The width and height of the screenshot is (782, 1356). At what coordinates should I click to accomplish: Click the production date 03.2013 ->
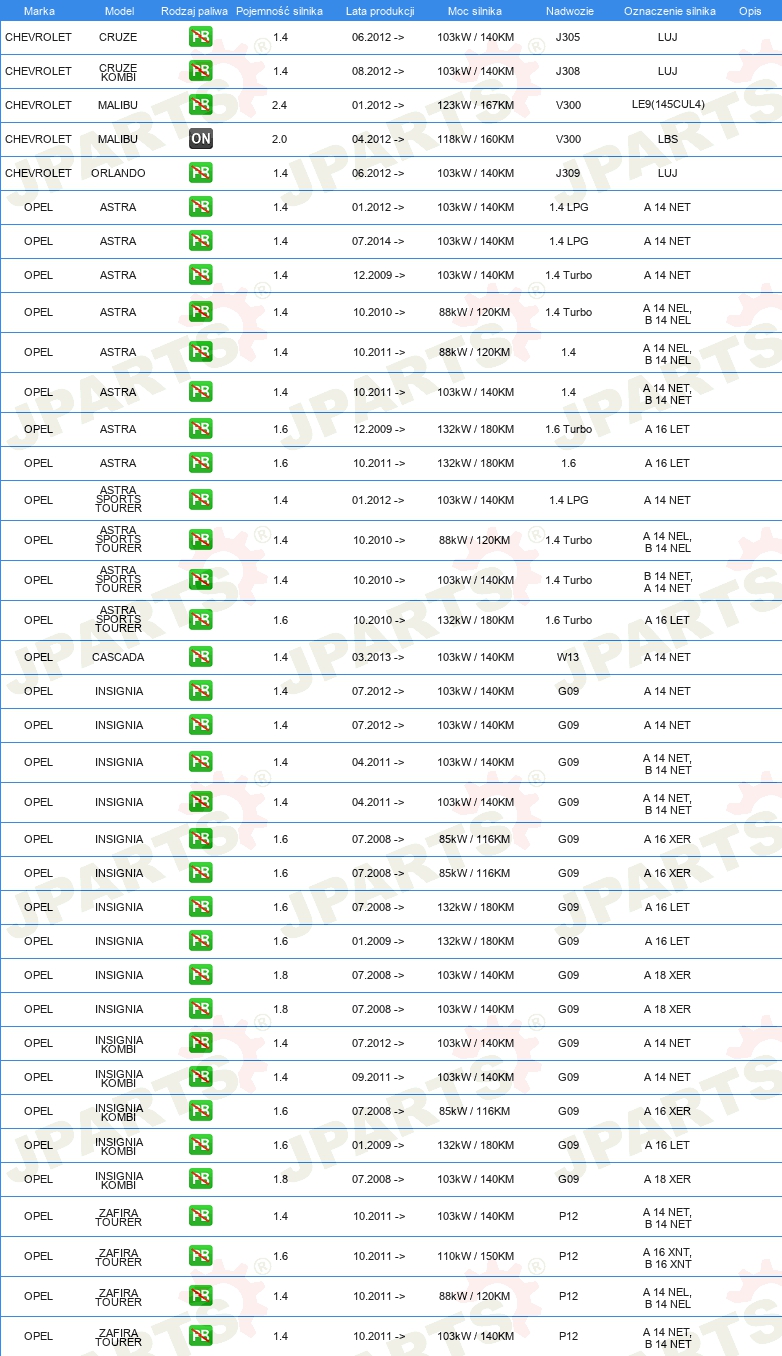379,657
